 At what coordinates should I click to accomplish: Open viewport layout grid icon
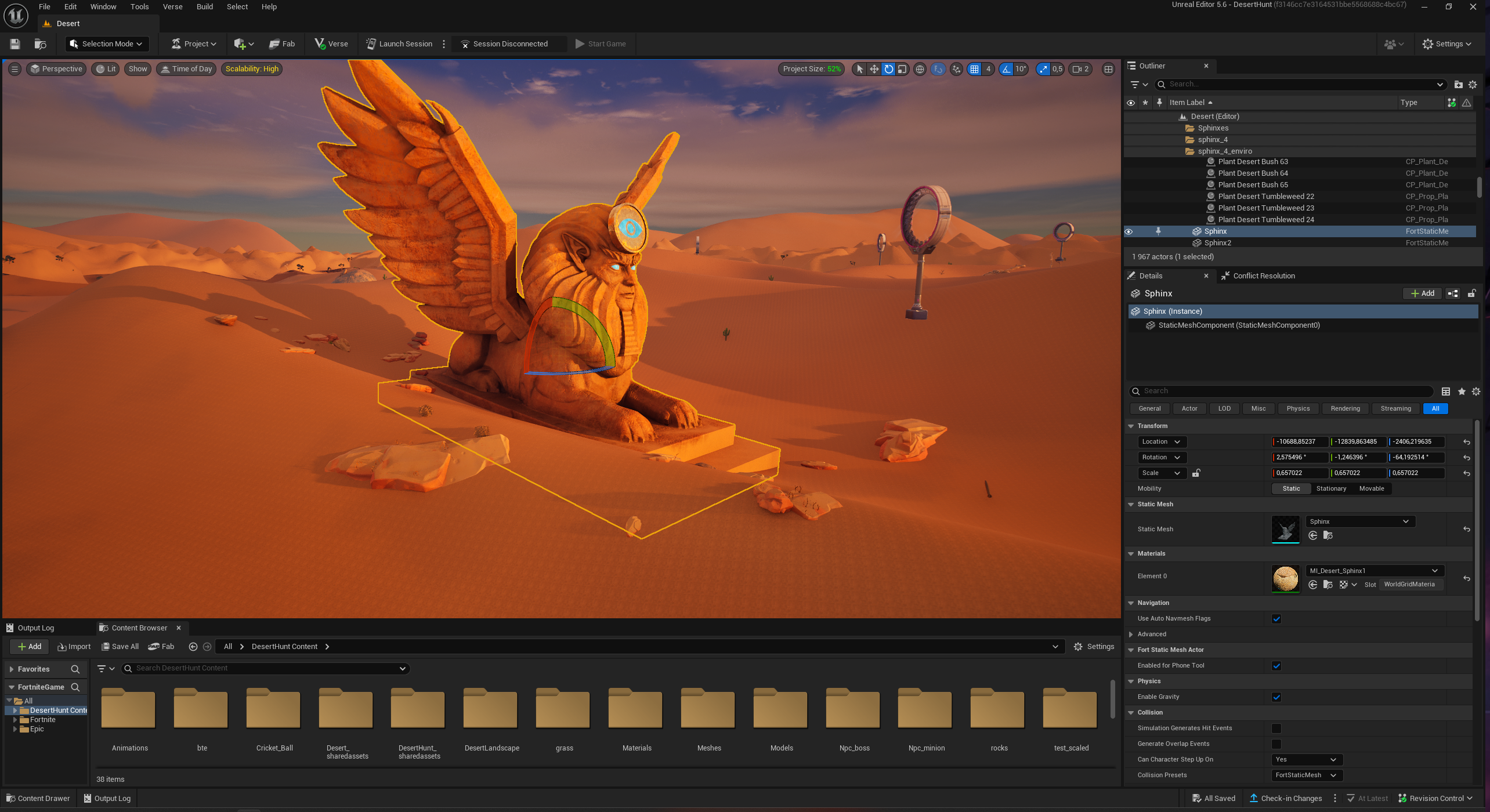click(1108, 69)
